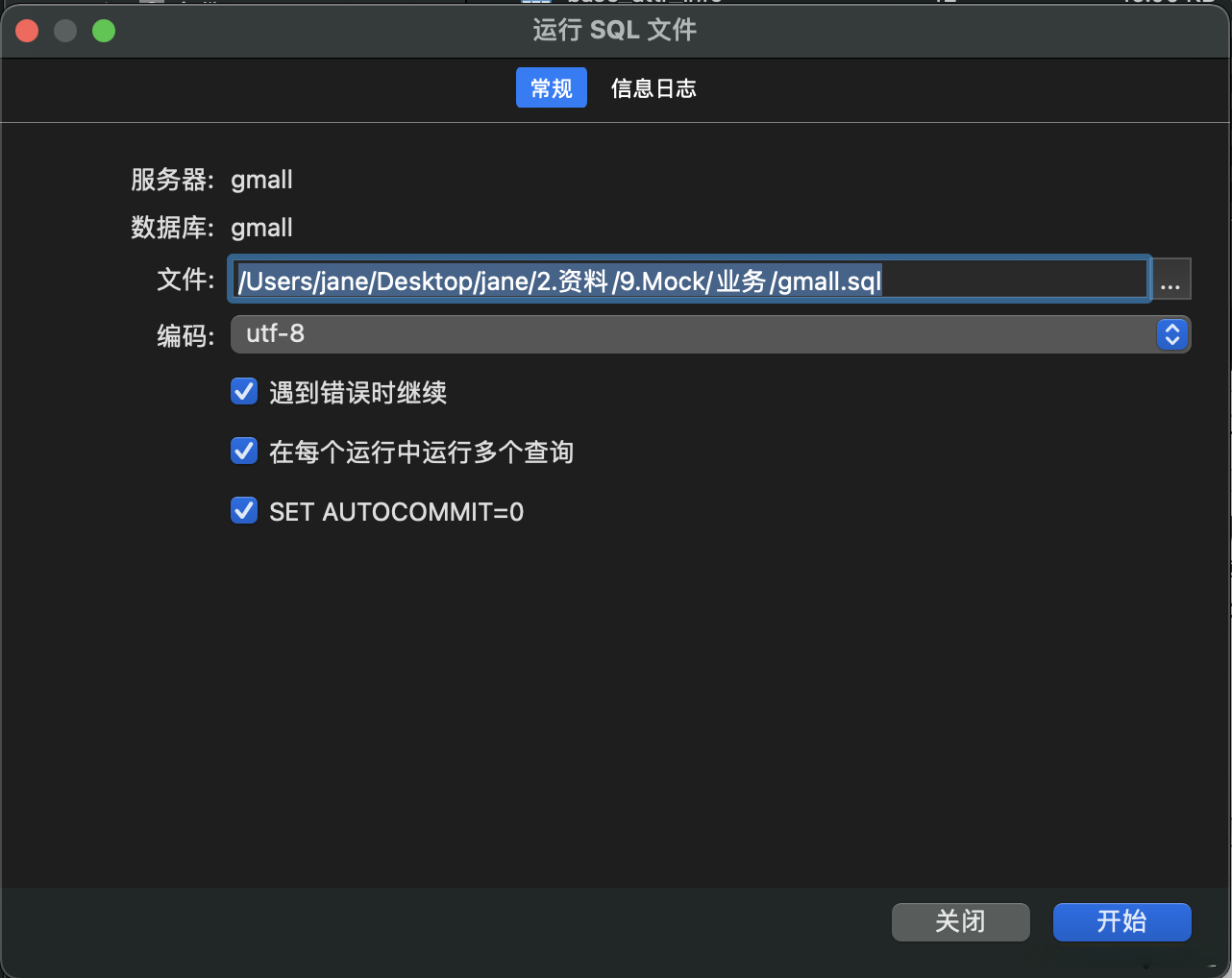The width and height of the screenshot is (1232, 978).
Task: Click the red close traffic light
Action: [x=26, y=30]
